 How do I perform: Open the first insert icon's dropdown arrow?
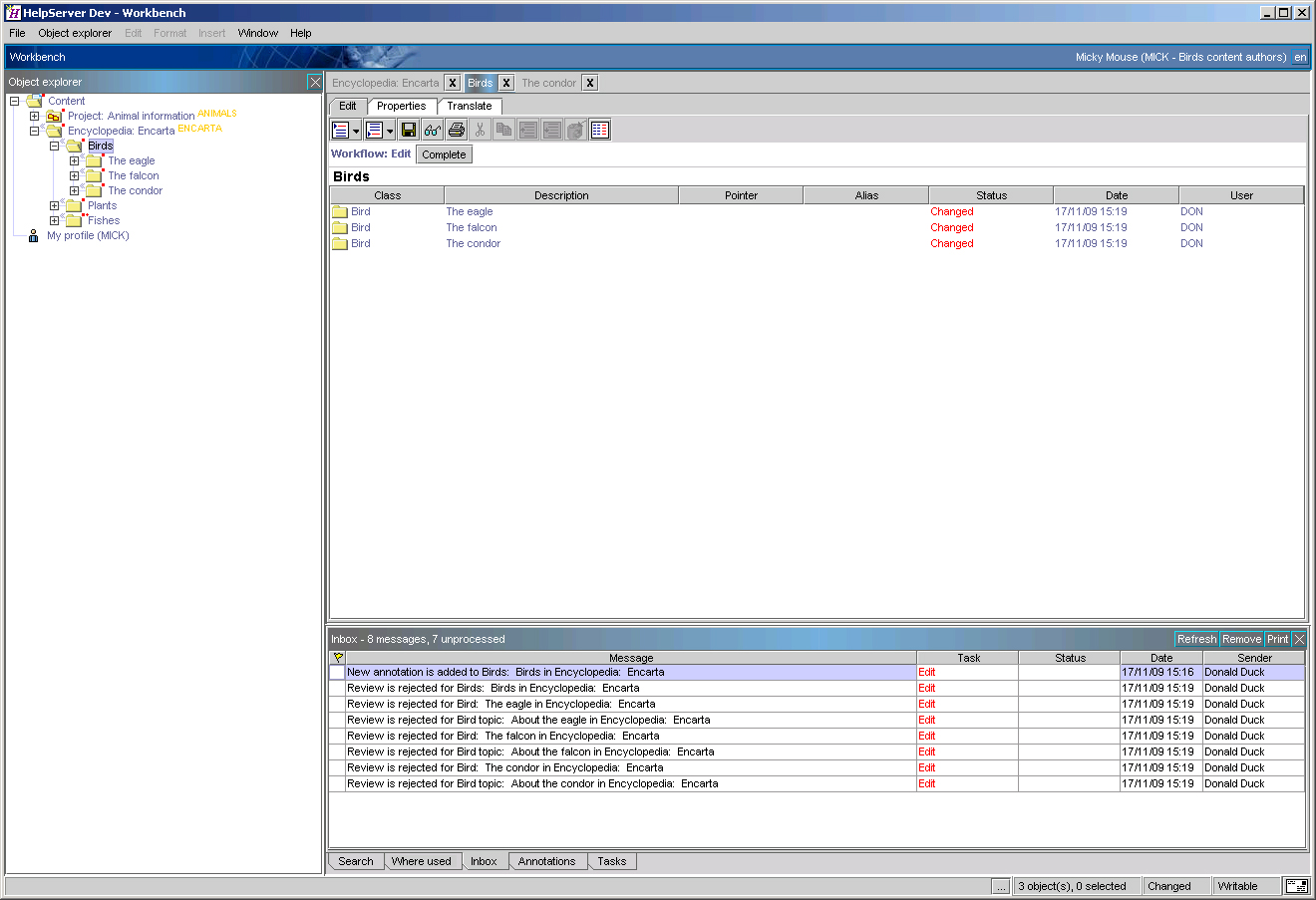356,131
